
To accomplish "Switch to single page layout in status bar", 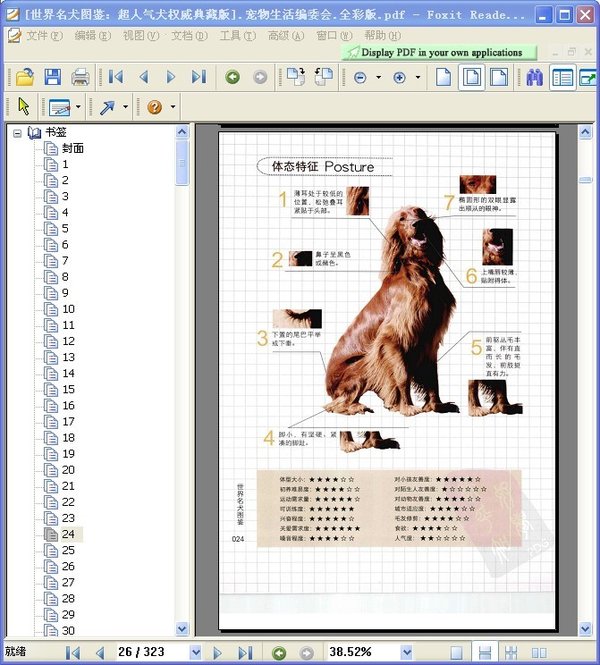I will (456, 653).
